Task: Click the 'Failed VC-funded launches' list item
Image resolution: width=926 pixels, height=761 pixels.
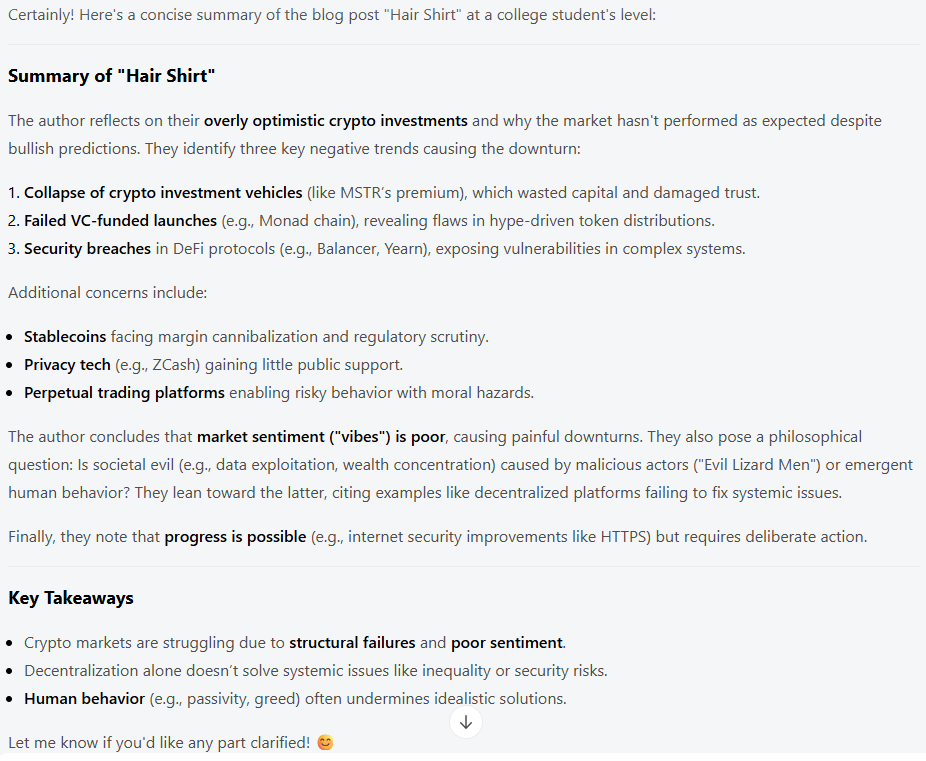Action: [x=120, y=221]
